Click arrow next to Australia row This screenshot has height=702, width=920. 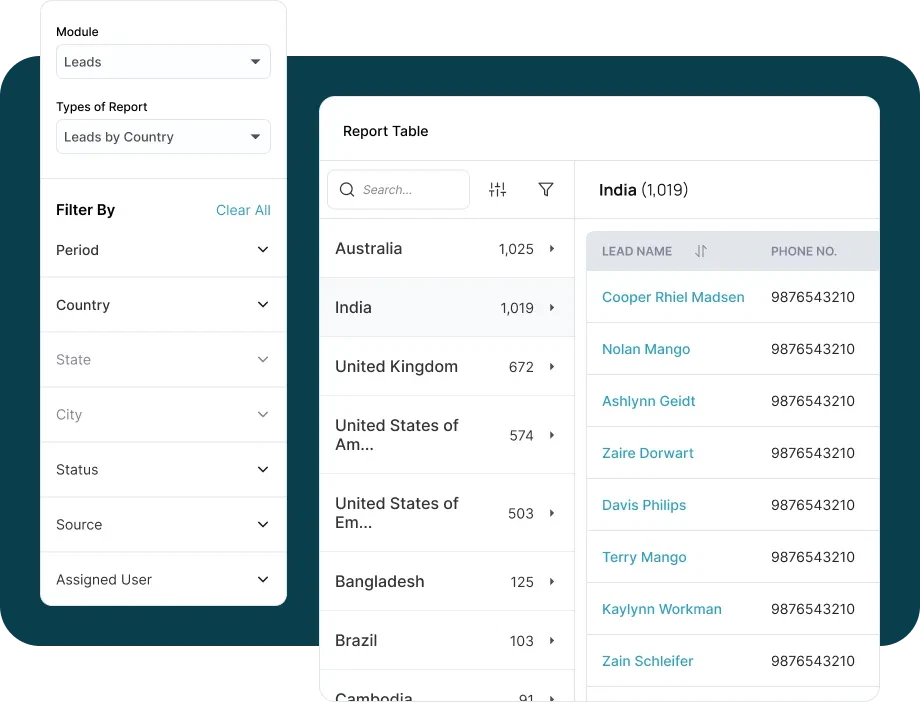tap(552, 249)
